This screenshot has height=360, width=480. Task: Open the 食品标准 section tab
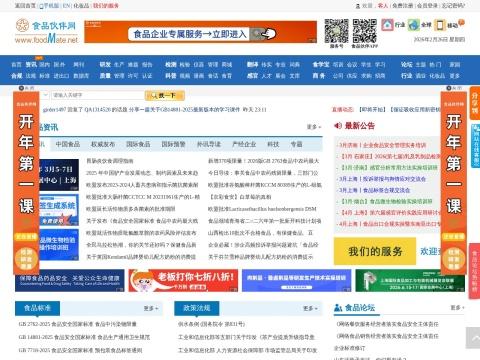click(x=37, y=308)
